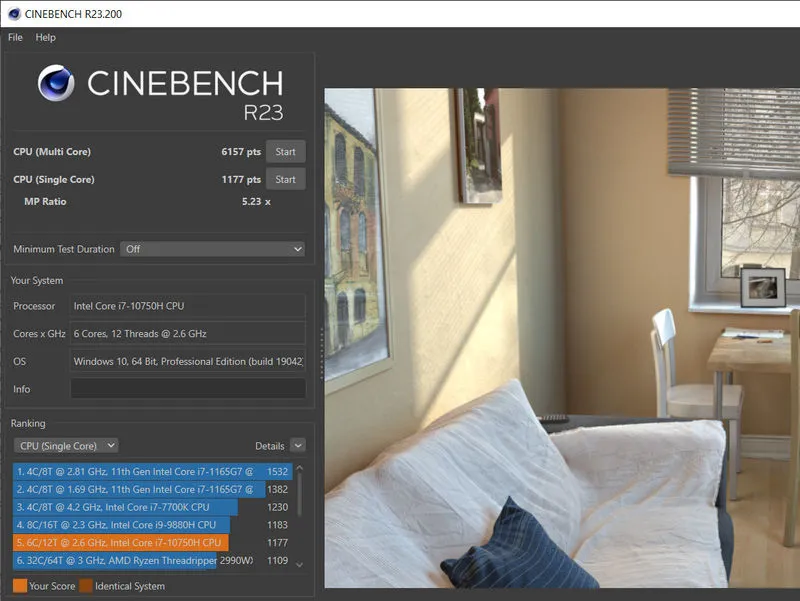The width and height of the screenshot is (800, 601).
Task: Click the orange Your Score legend swatch
Action: tap(20, 586)
